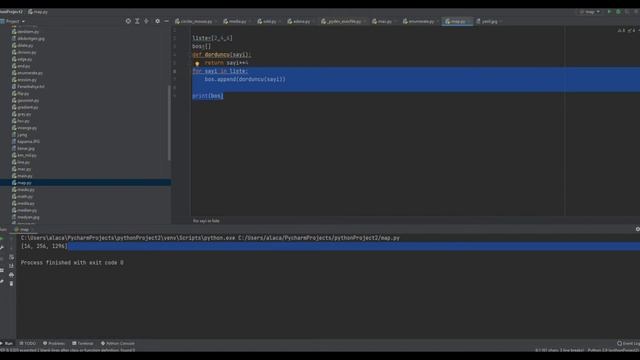This screenshot has height=360, width=640.
Task: Open the Event Log
Action: (x=629, y=343)
